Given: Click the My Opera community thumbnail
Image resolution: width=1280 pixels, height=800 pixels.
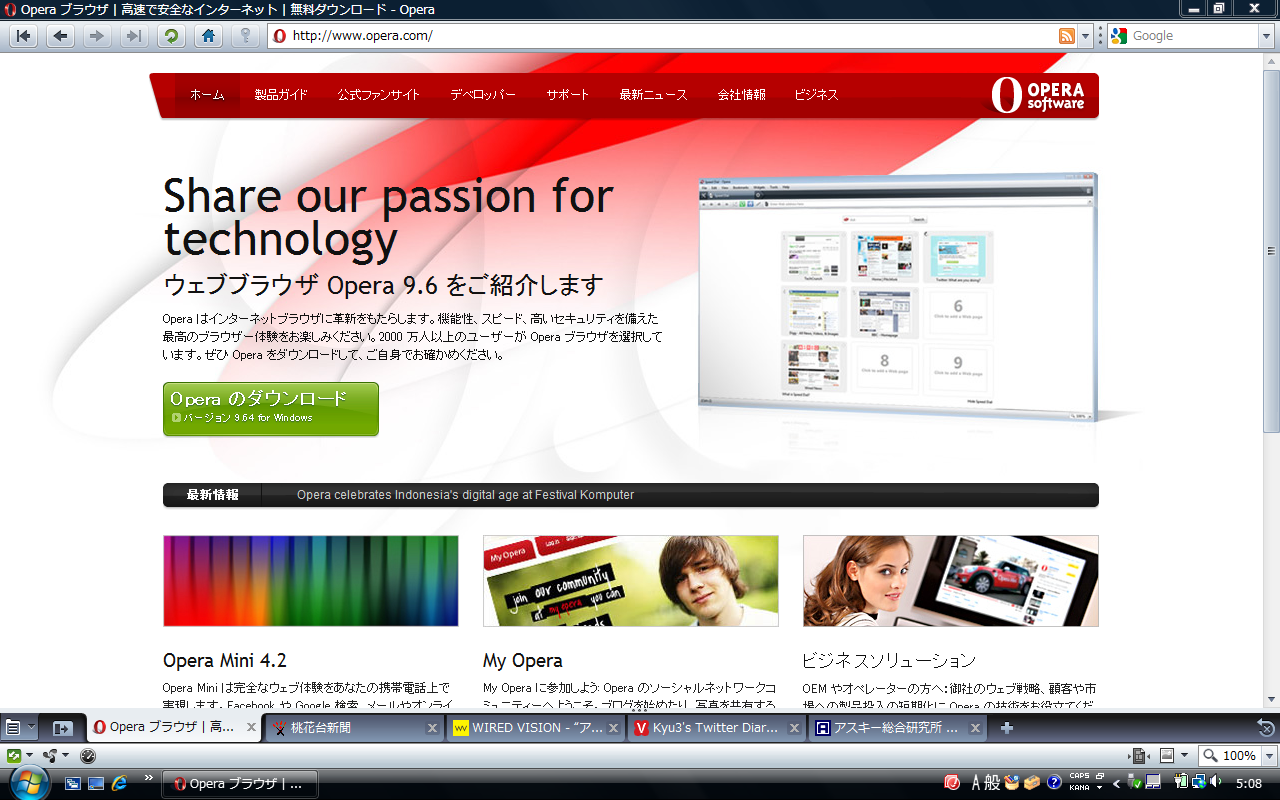Looking at the screenshot, I should coord(631,581).
